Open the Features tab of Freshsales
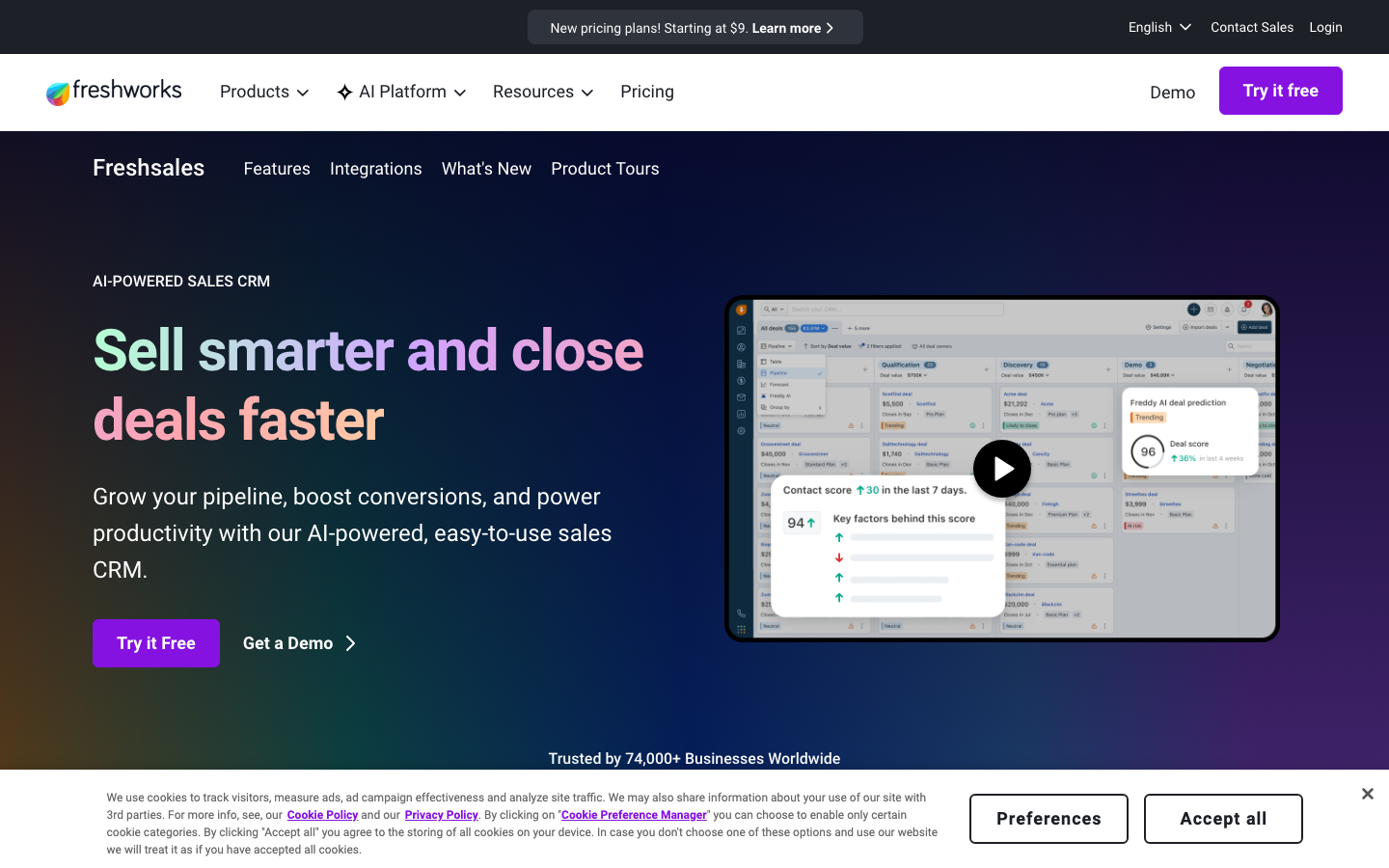The width and height of the screenshot is (1389, 868). point(277,169)
